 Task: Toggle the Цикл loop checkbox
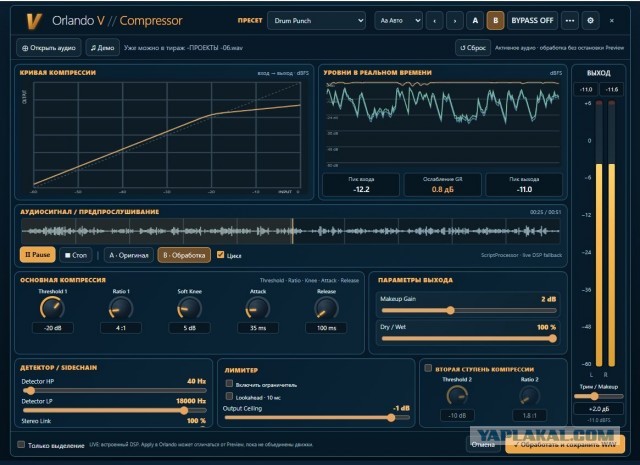220,255
